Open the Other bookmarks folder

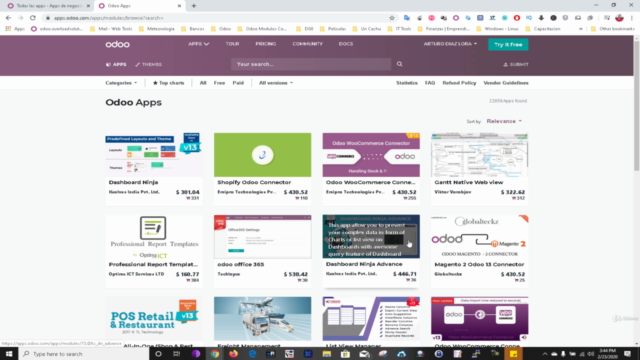click(x=613, y=29)
